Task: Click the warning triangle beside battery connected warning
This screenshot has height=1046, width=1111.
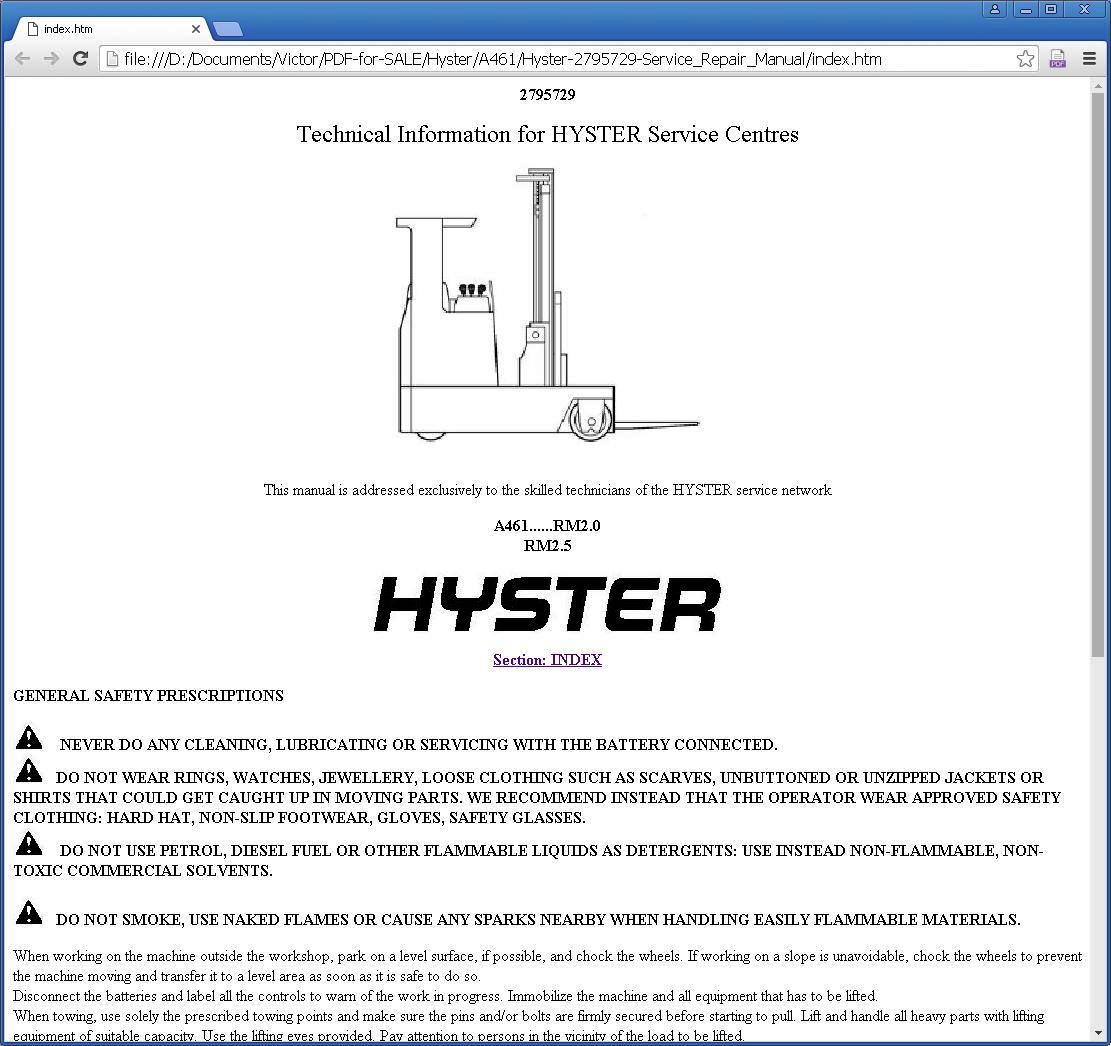Action: pyautogui.click(x=28, y=738)
